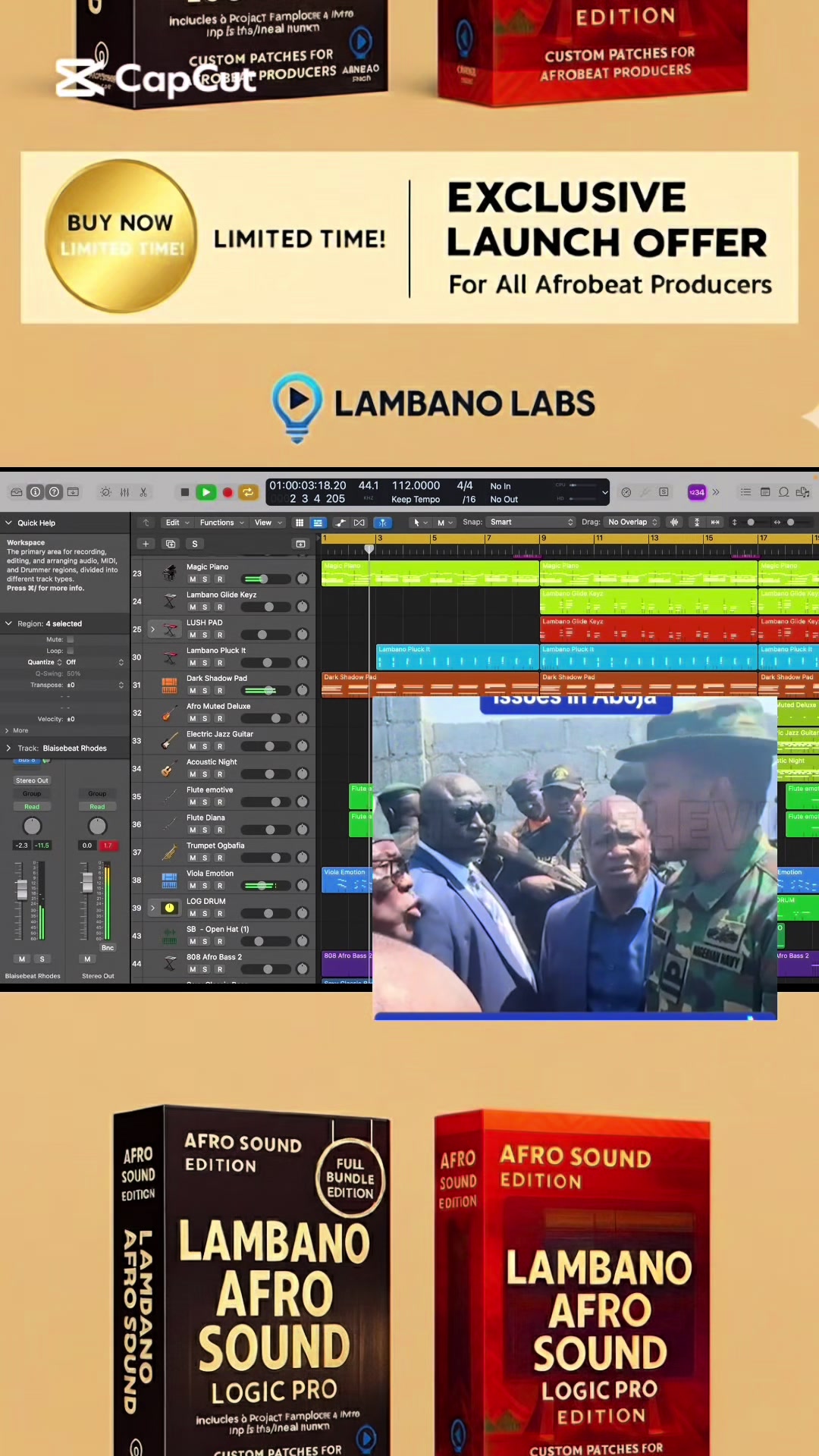The width and height of the screenshot is (819, 1456).
Task: Click the Trumpet Ogbafia pan knob
Action: pos(302,858)
